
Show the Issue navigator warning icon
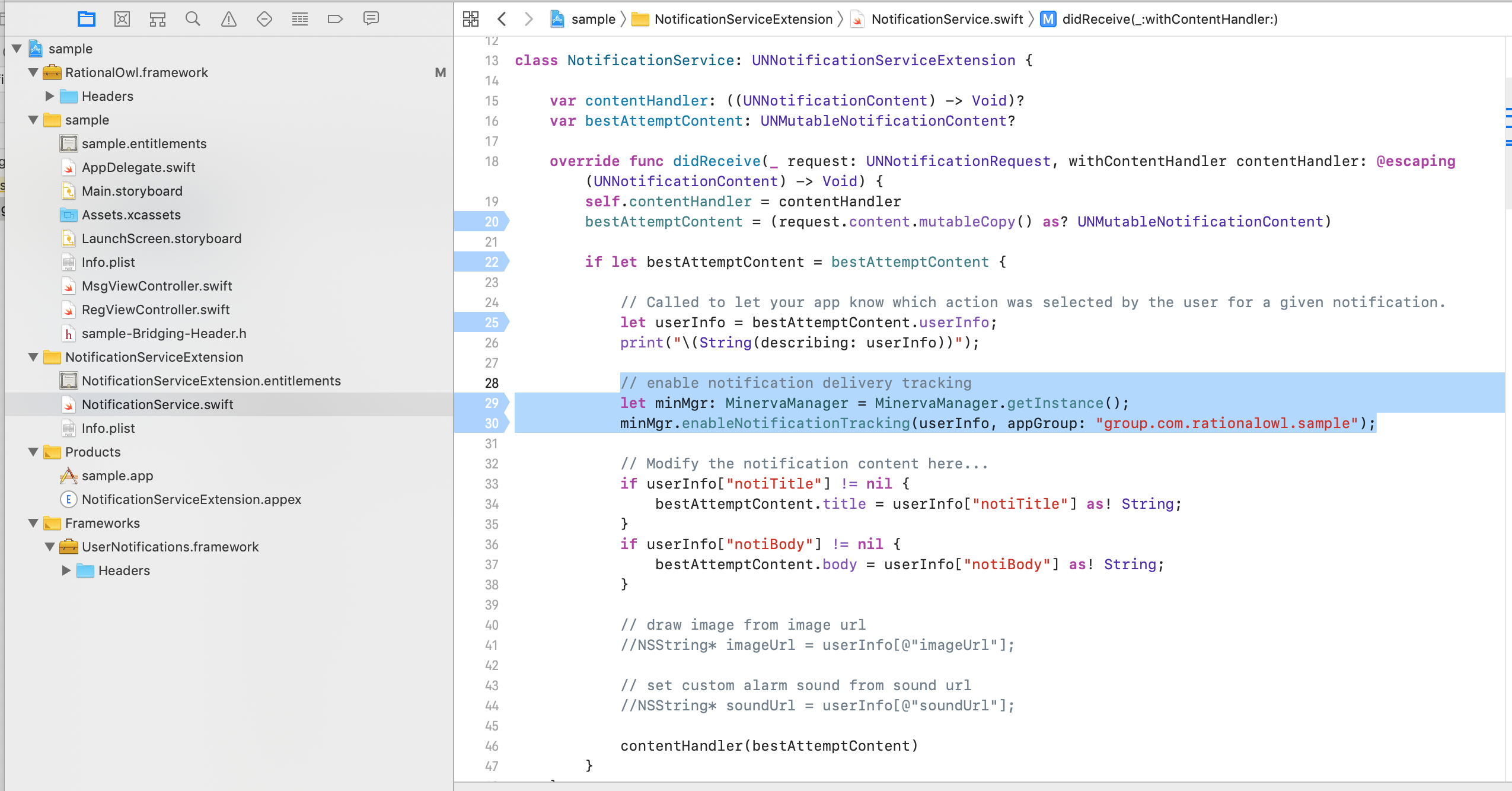[229, 19]
